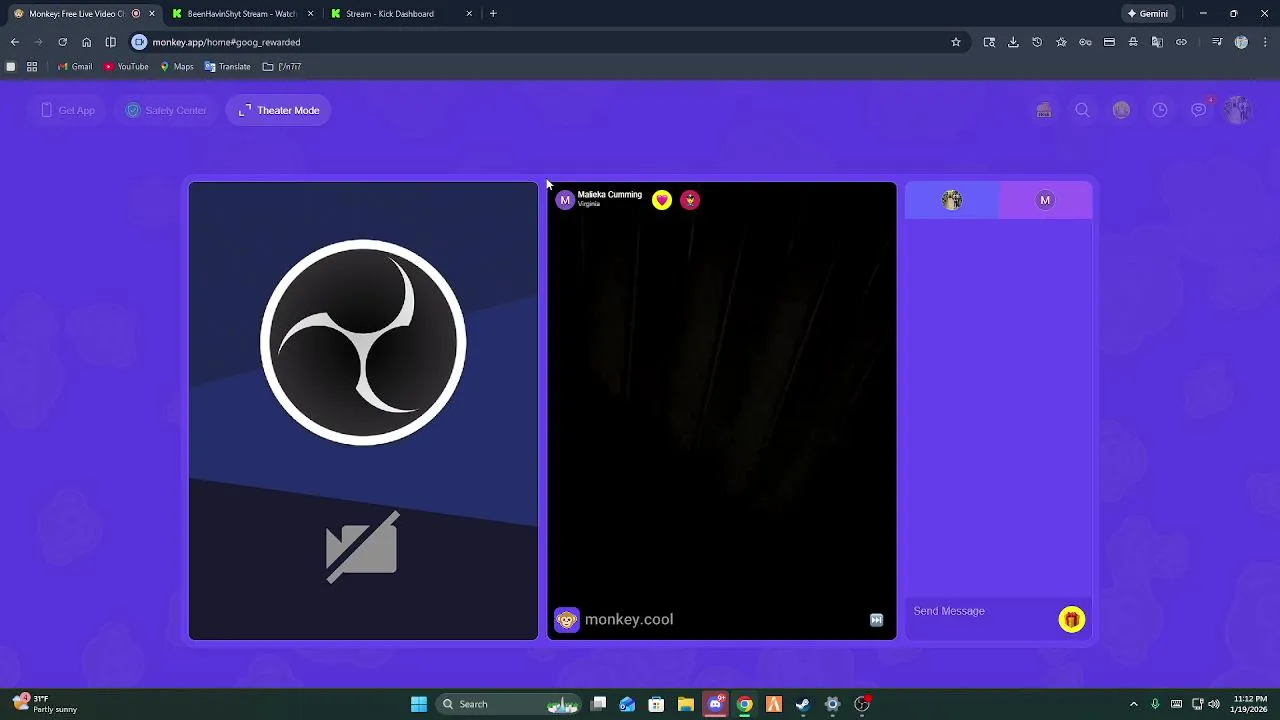Screen dimensions: 1280x720
Task: Click the monkey.cool logo
Action: point(614,620)
